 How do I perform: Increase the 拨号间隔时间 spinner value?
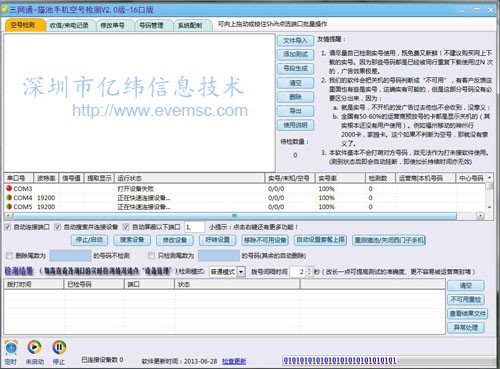[x=309, y=269]
